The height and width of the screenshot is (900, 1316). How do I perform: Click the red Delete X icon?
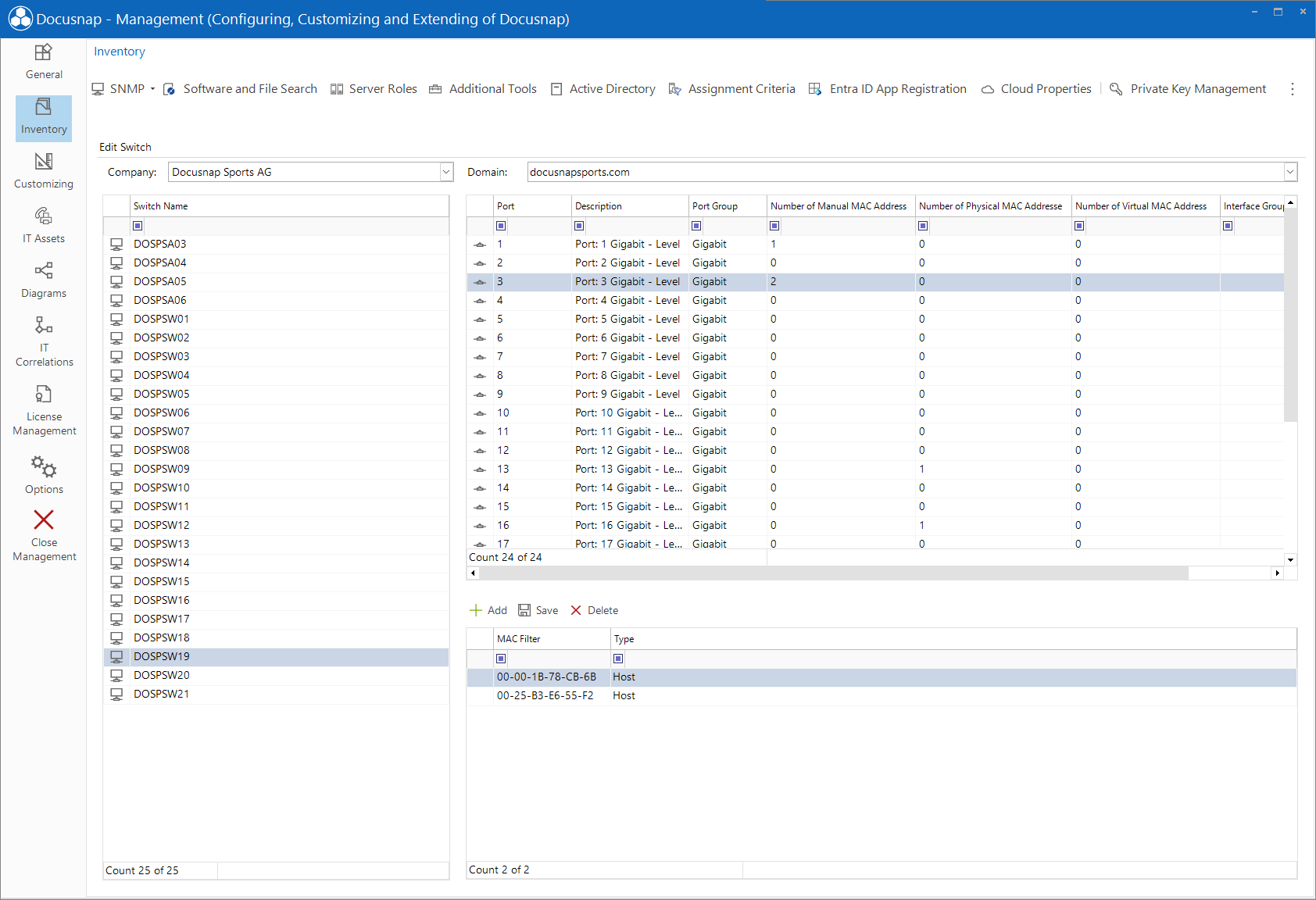(576, 610)
